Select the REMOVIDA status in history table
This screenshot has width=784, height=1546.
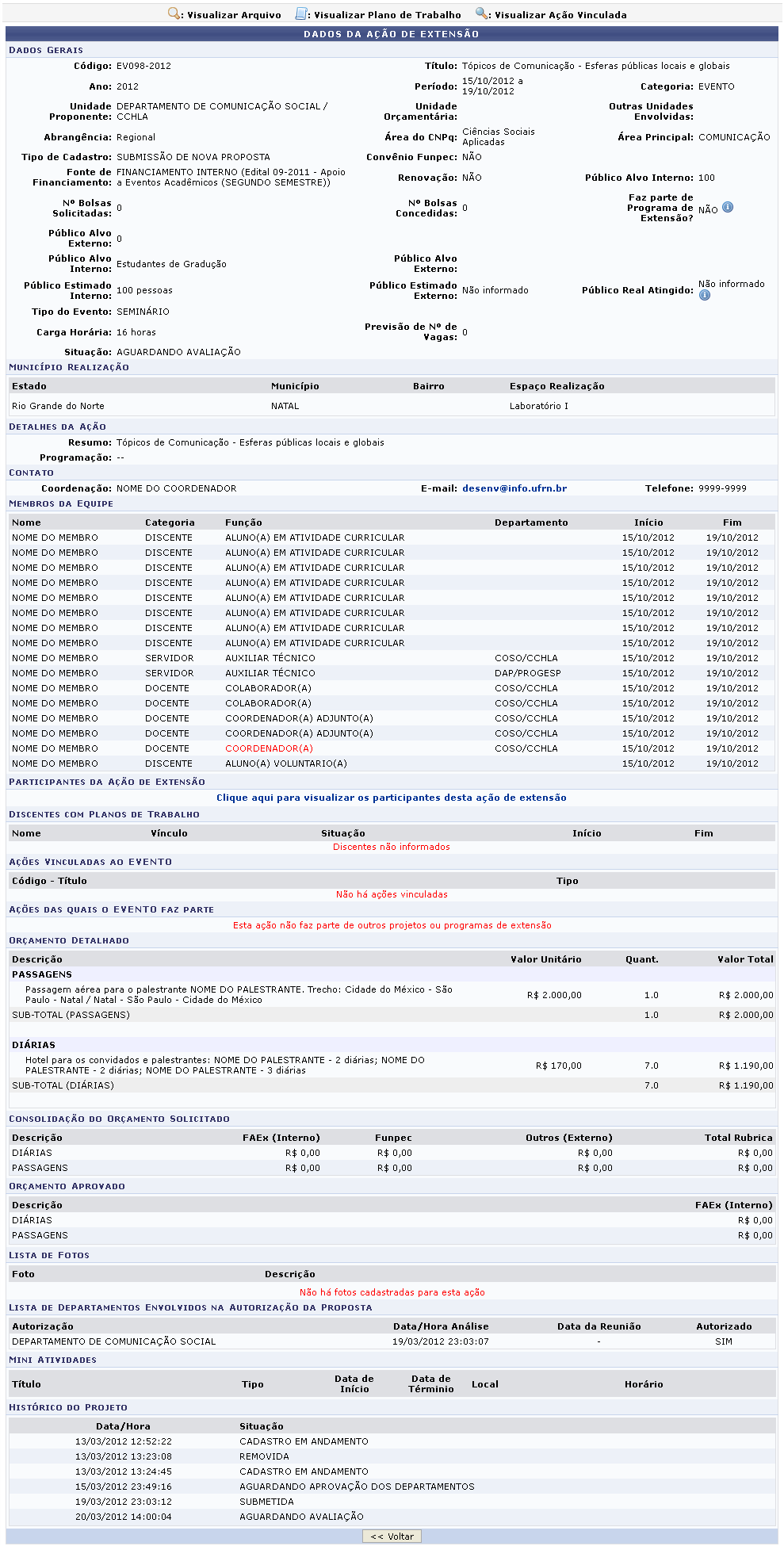pyautogui.click(x=264, y=1456)
